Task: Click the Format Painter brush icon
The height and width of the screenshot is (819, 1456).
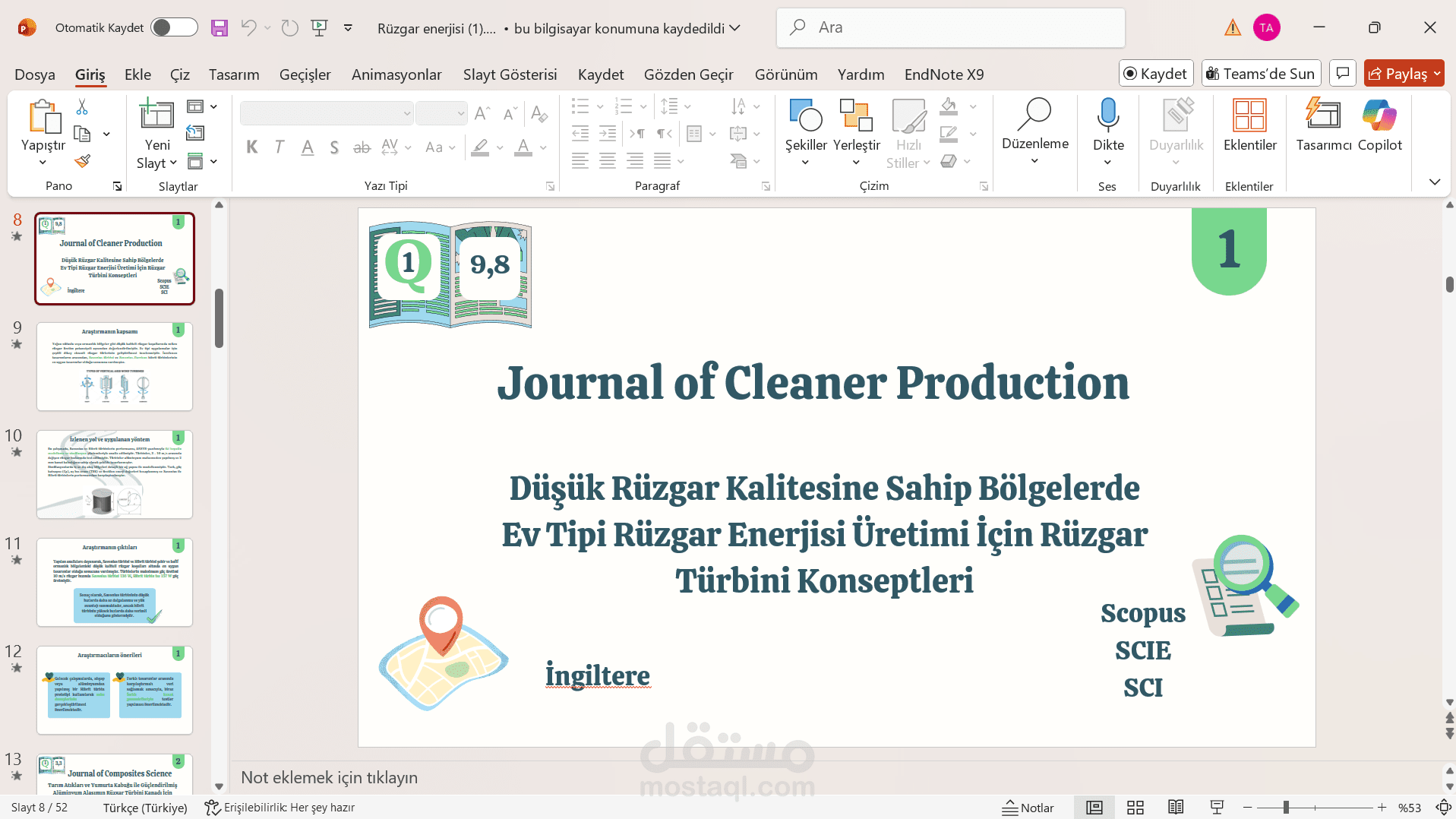Action: (82, 161)
